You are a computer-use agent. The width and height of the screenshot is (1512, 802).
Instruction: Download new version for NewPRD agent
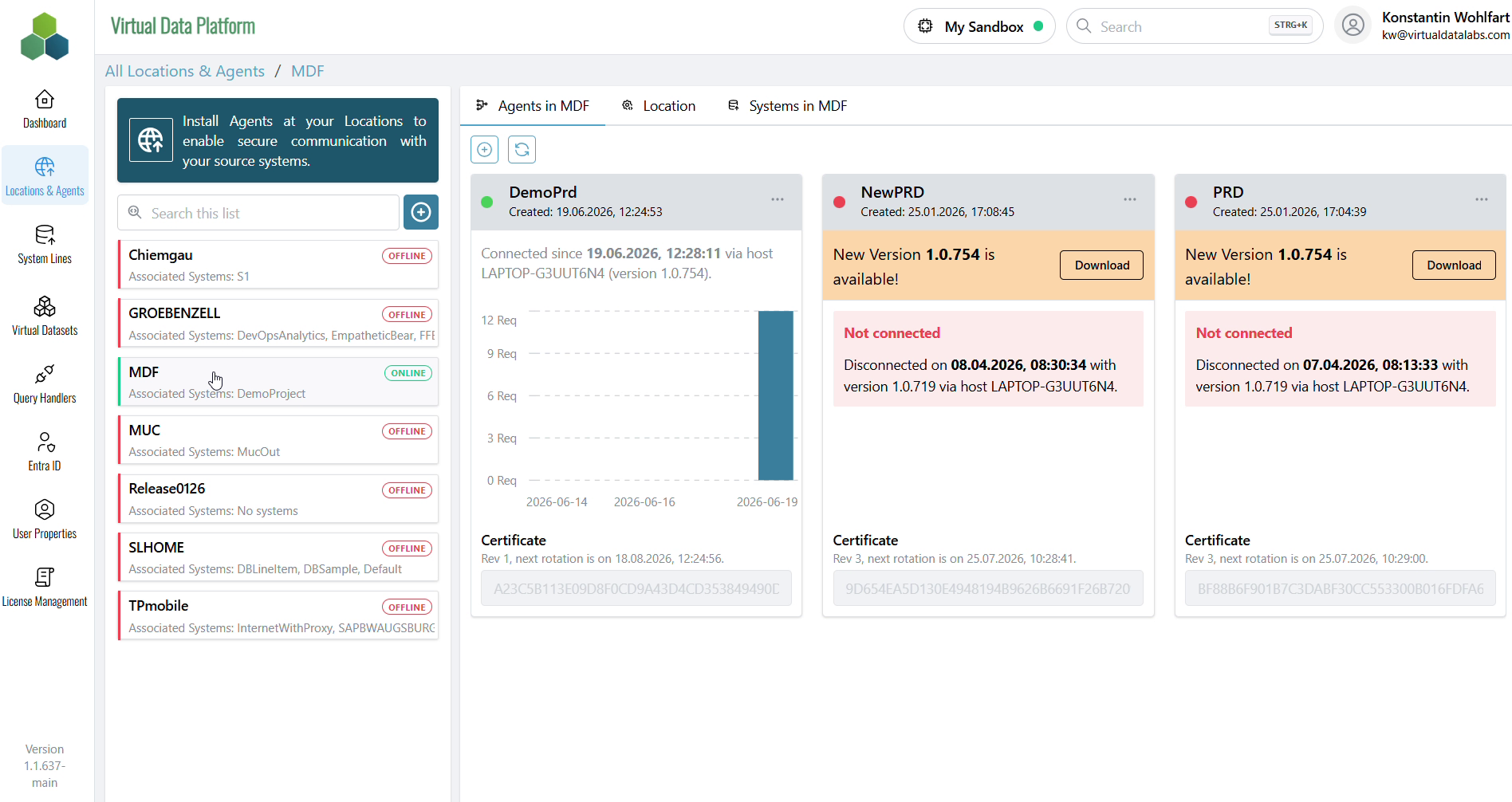point(1101,265)
